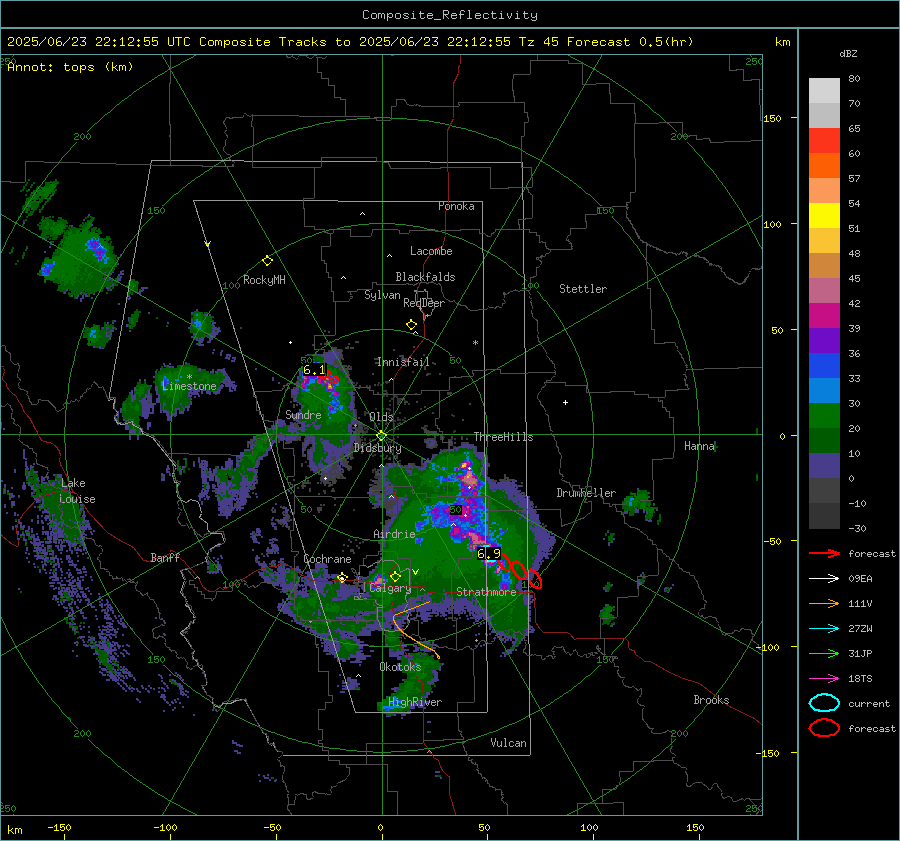Click the Sundre town label

coord(303,415)
